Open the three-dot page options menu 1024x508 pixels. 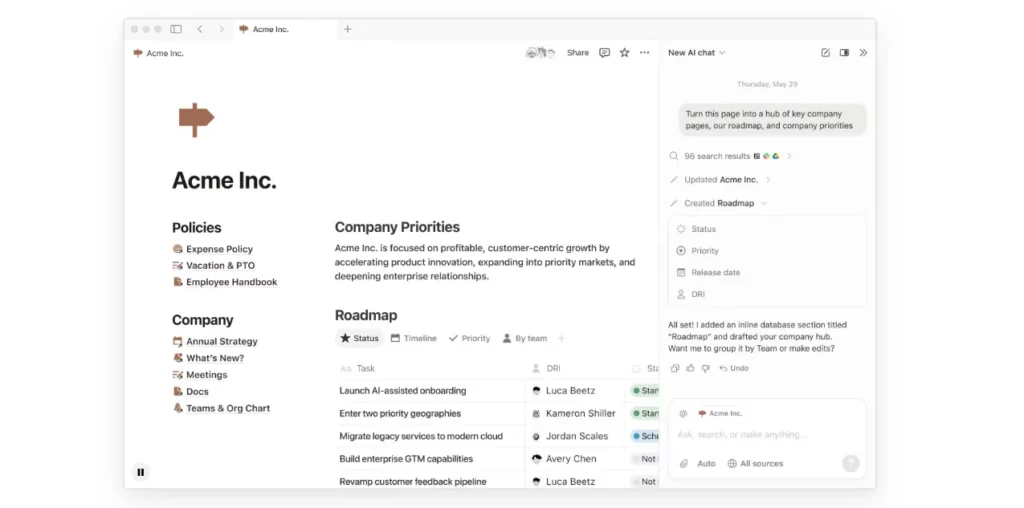[645, 53]
